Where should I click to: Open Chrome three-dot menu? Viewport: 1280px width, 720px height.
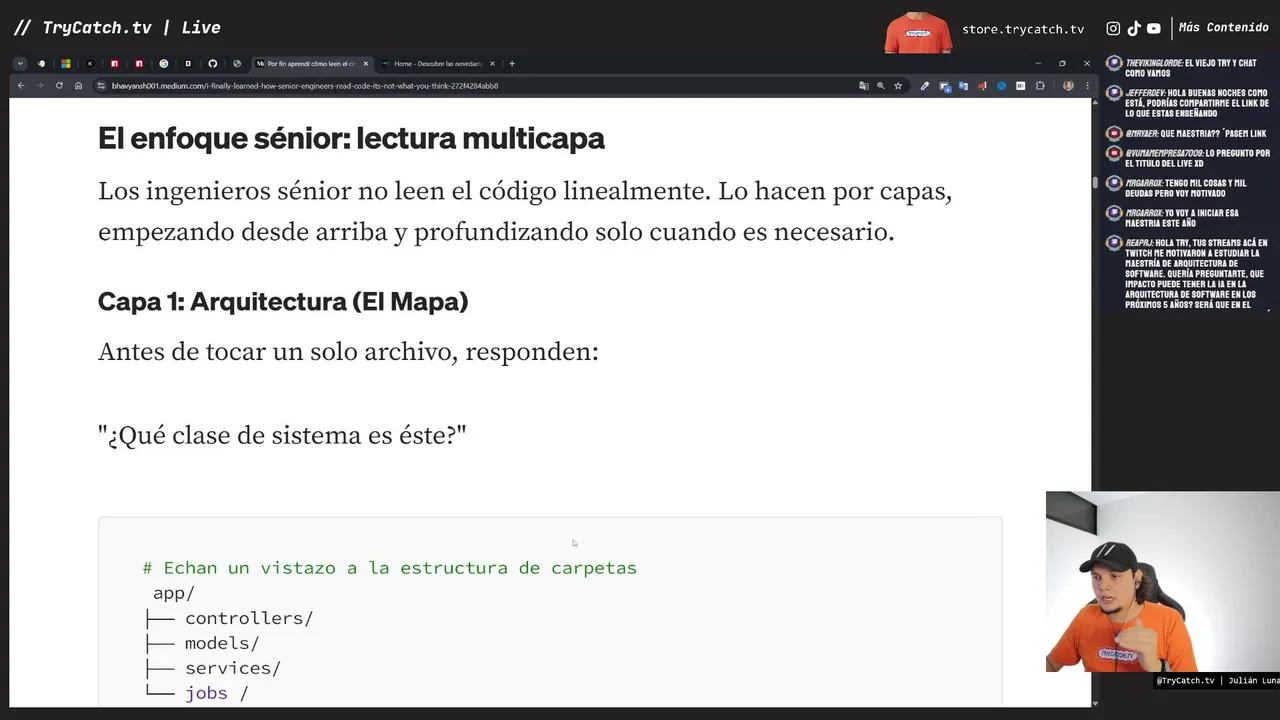pos(1087,86)
